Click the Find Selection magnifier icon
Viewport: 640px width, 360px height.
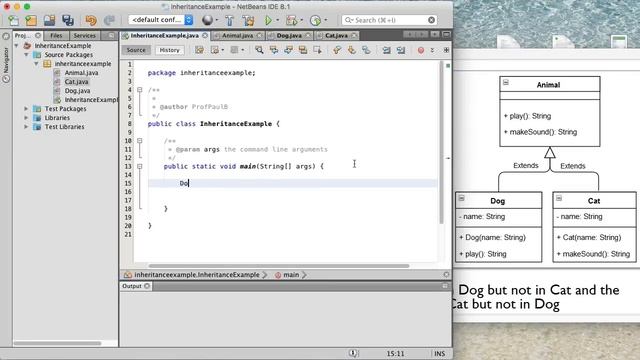(259, 50)
